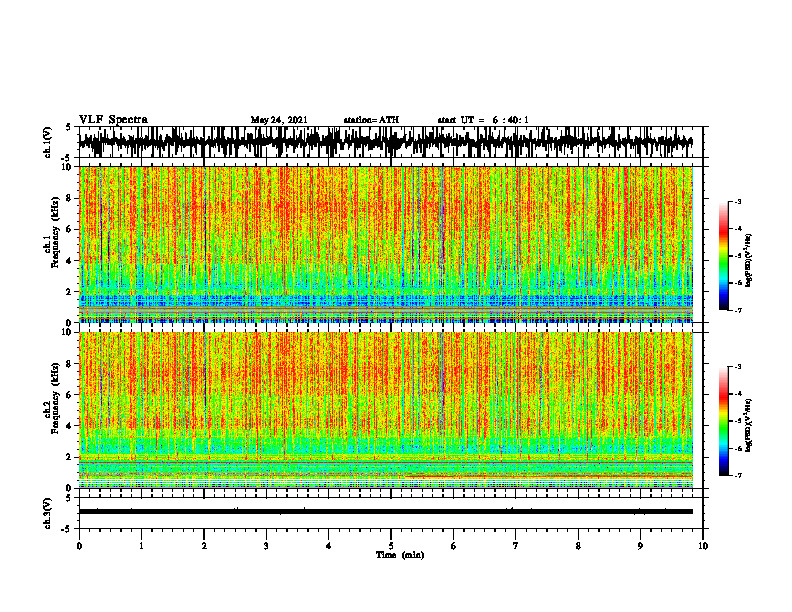Viewport: 792px width, 612px height.
Task: Click the "8" kHz tick of ch.1 spectrogram
Action: pyautogui.click(x=70, y=198)
